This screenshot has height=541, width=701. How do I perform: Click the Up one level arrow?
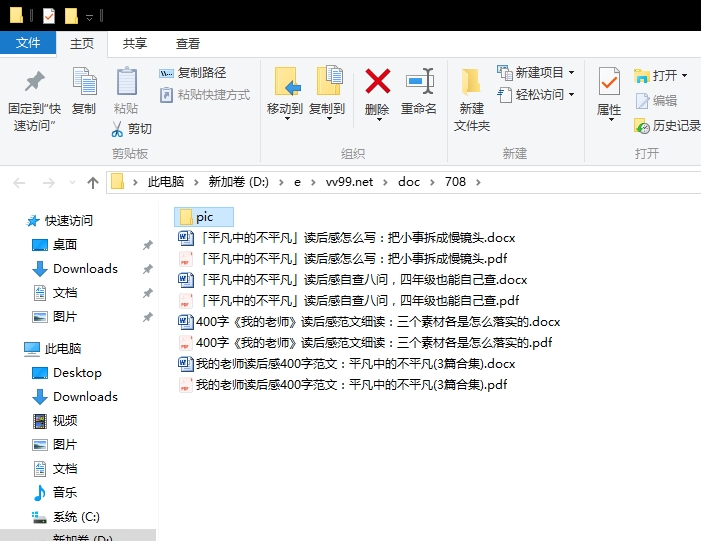[93, 182]
